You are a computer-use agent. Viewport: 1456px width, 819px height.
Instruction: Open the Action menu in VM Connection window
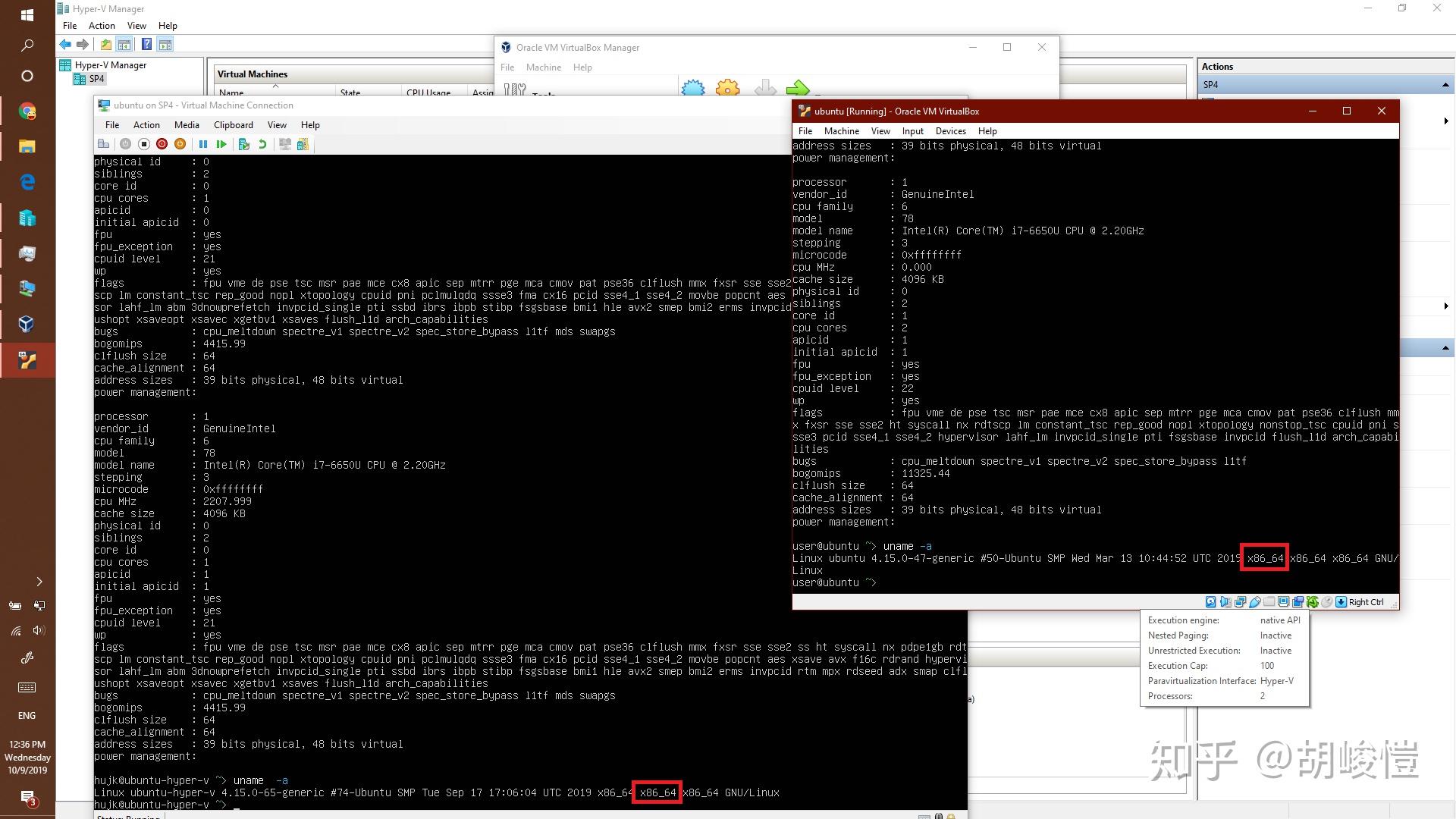point(146,125)
